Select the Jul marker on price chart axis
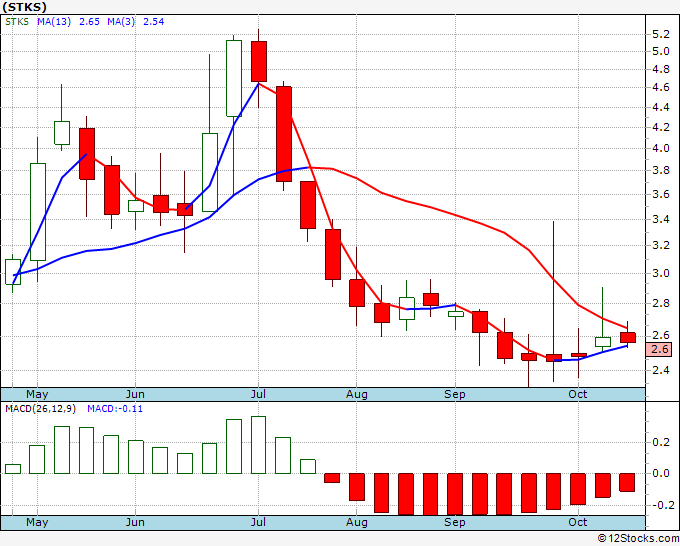This screenshot has height=546, width=680. pyautogui.click(x=259, y=394)
